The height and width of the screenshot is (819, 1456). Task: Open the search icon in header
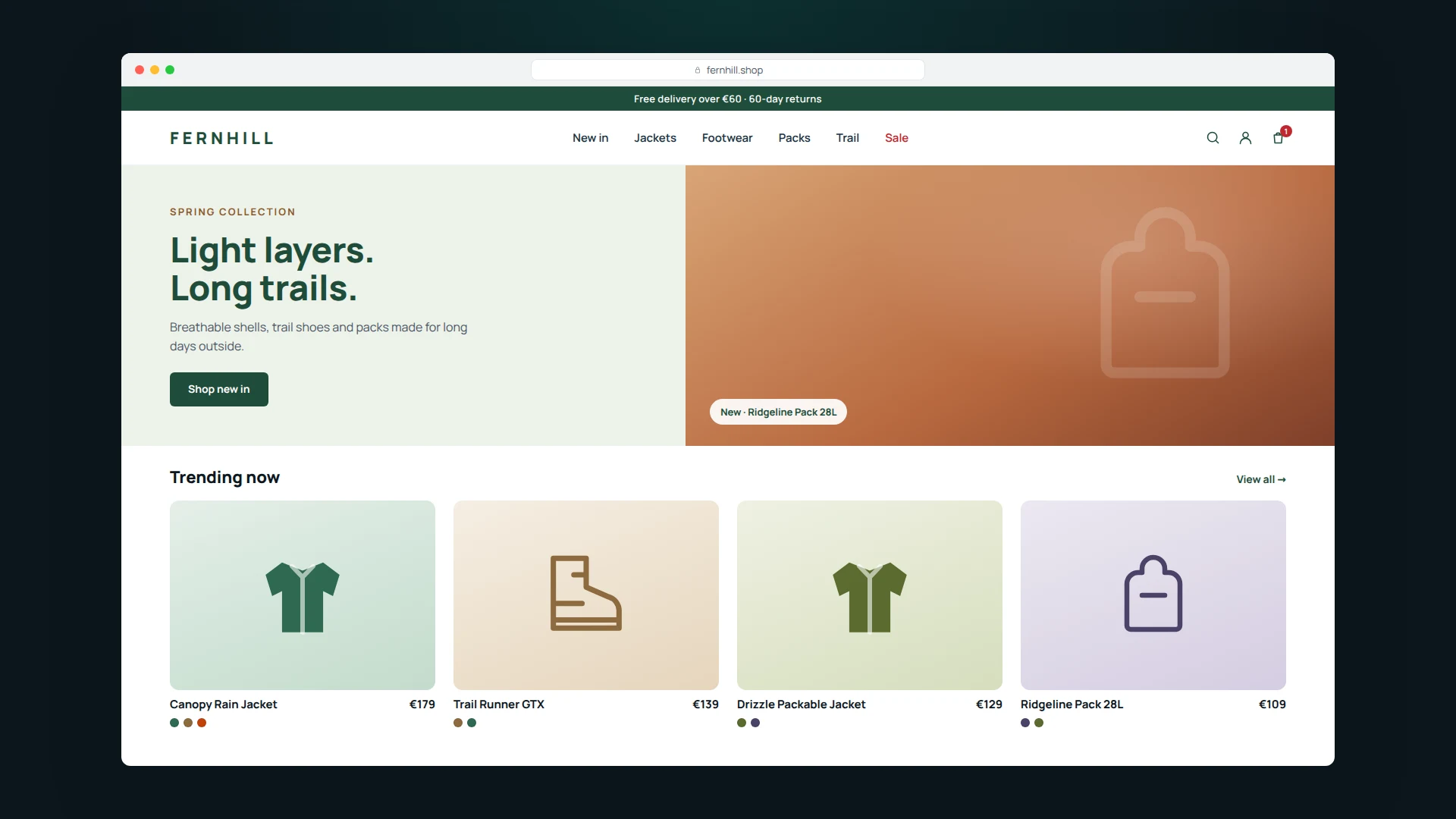click(1213, 138)
